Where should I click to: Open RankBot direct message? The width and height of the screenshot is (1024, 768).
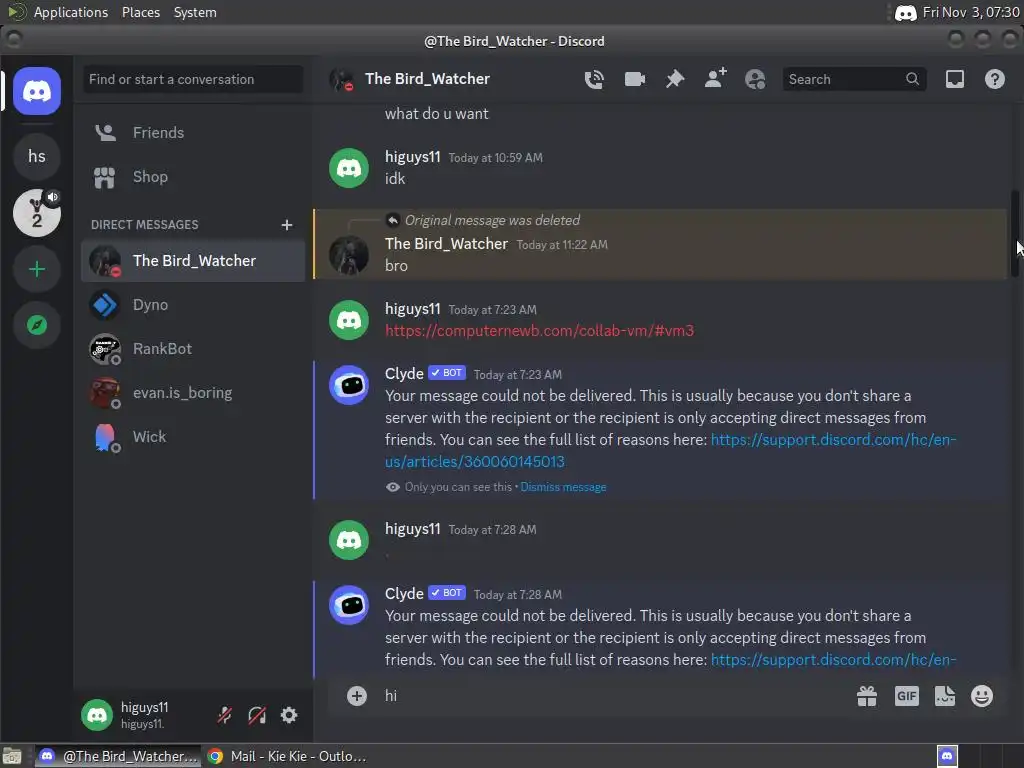[x=193, y=349]
